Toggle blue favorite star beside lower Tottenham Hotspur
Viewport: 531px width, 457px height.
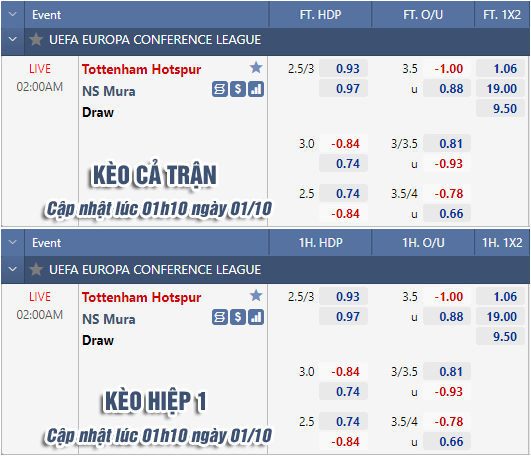pos(256,296)
